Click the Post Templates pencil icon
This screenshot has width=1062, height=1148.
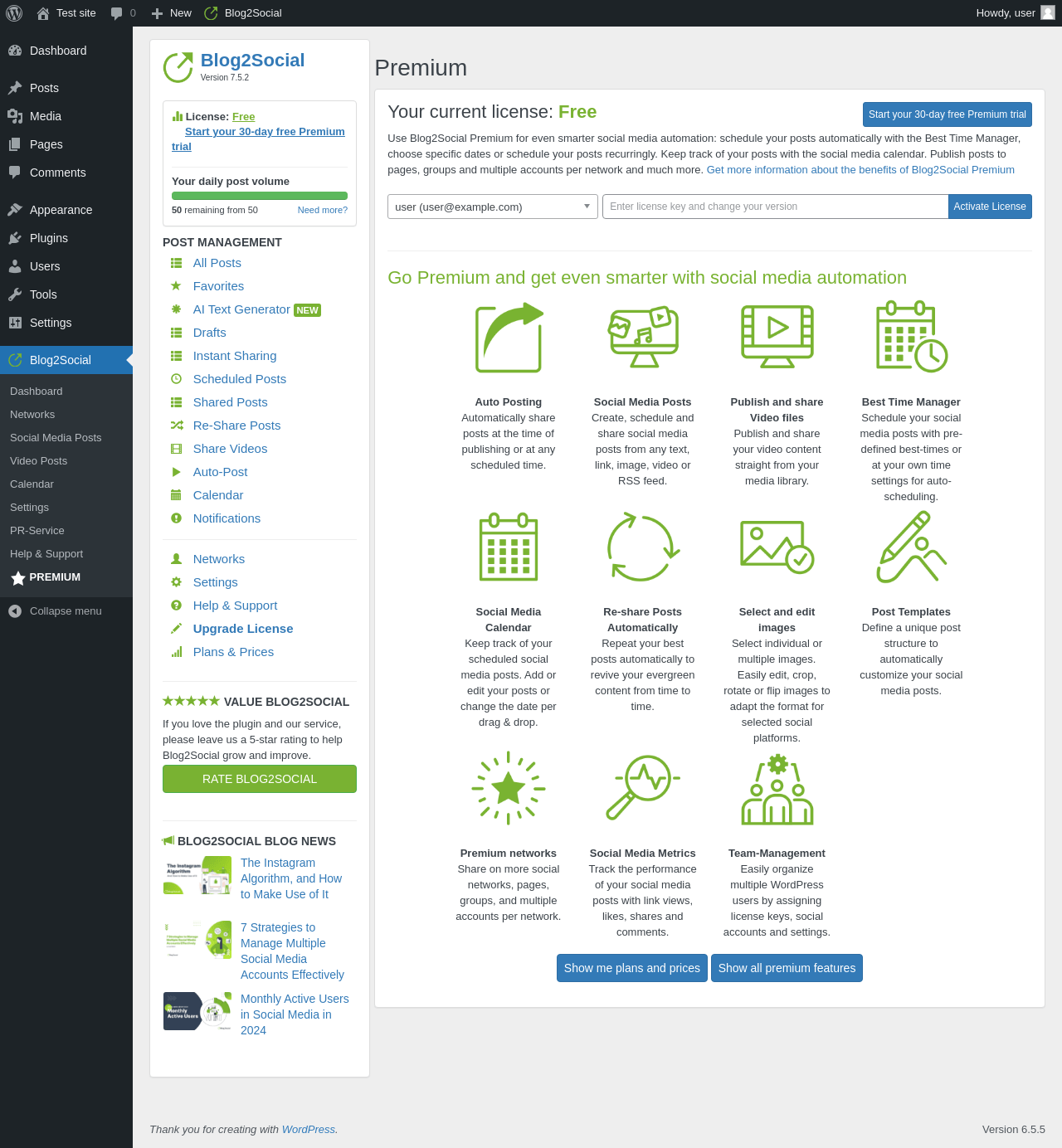pyautogui.click(x=912, y=547)
